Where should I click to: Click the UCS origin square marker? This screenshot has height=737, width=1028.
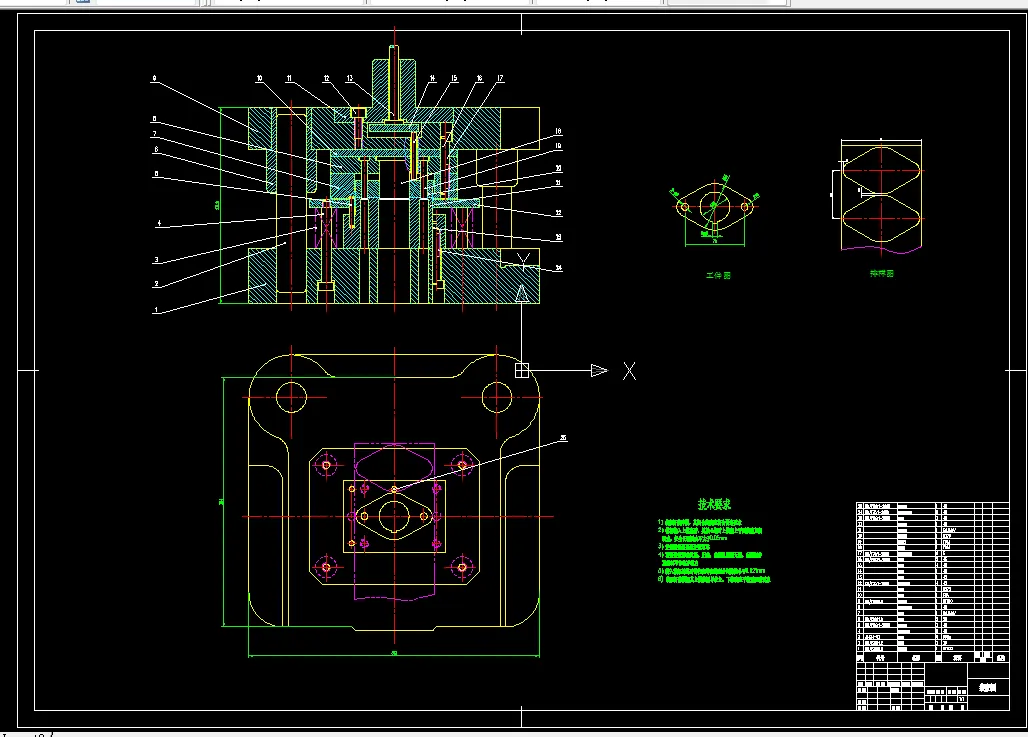coord(522,370)
